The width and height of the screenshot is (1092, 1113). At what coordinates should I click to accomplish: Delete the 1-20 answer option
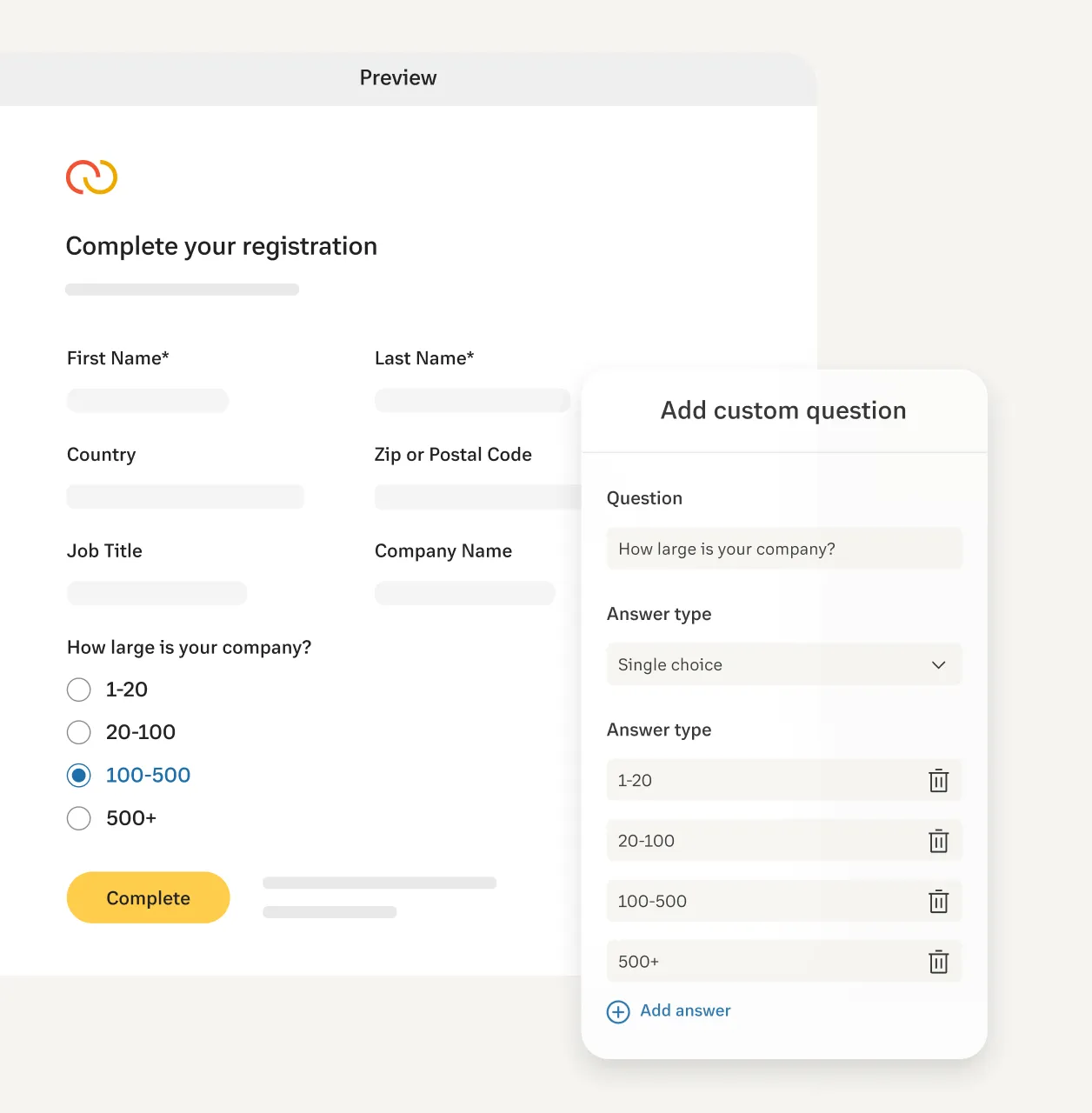(x=938, y=781)
